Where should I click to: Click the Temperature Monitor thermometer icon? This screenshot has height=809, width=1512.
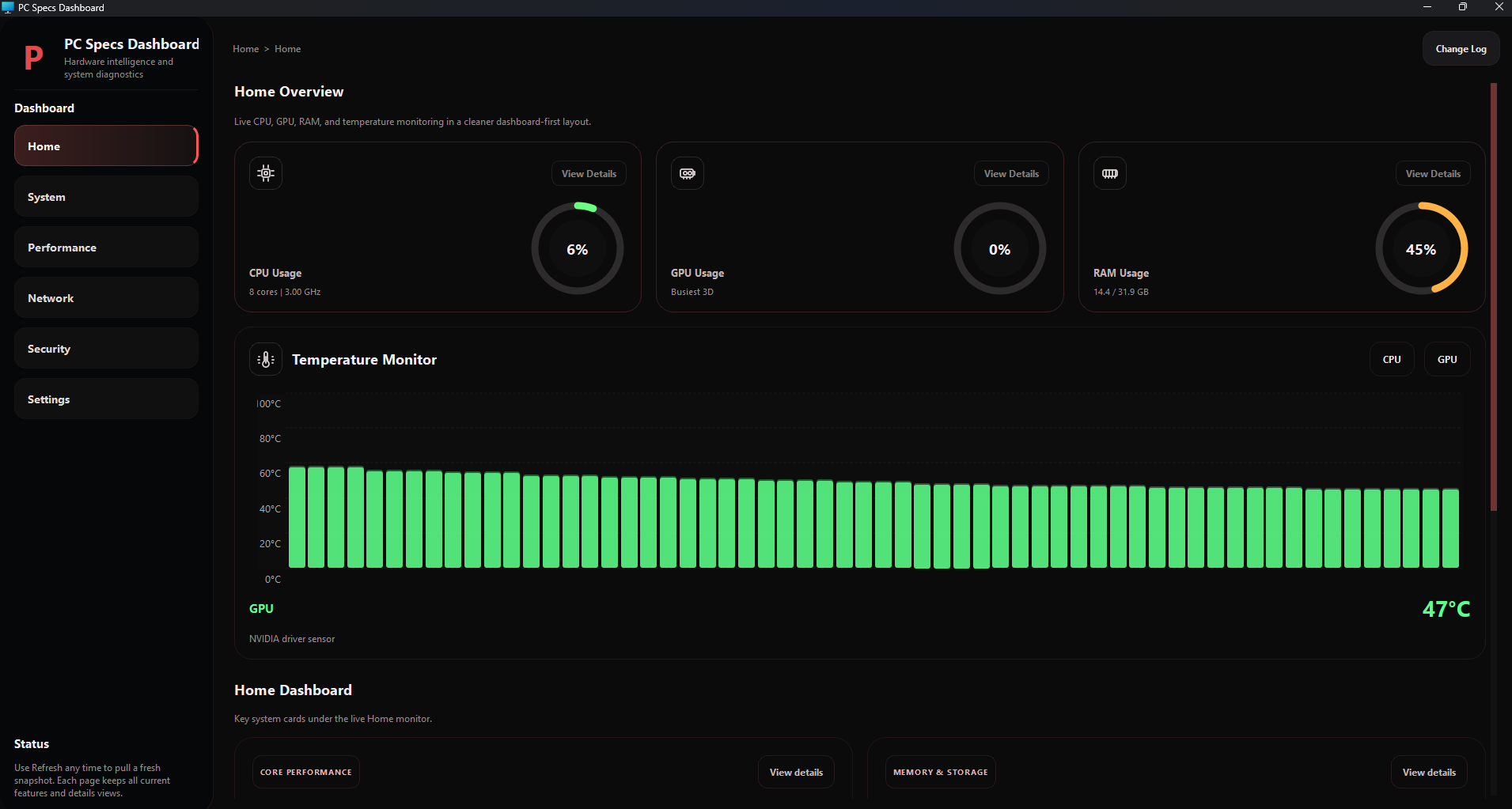click(265, 358)
